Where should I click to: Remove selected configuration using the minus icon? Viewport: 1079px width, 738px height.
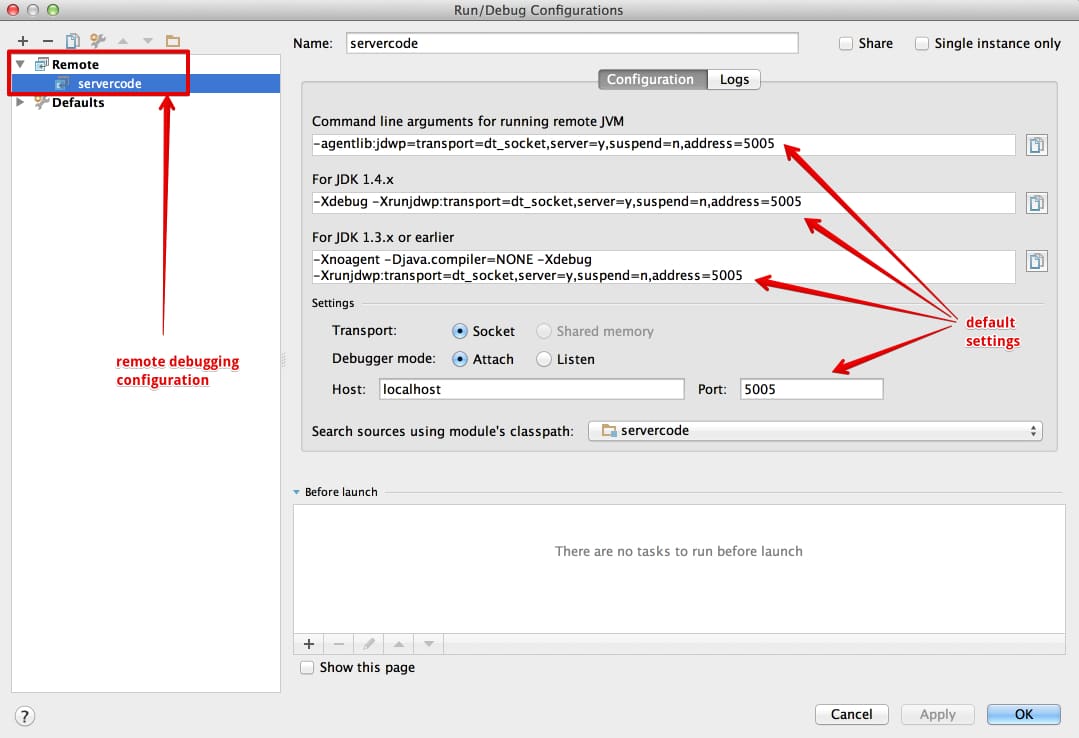pyautogui.click(x=46, y=41)
